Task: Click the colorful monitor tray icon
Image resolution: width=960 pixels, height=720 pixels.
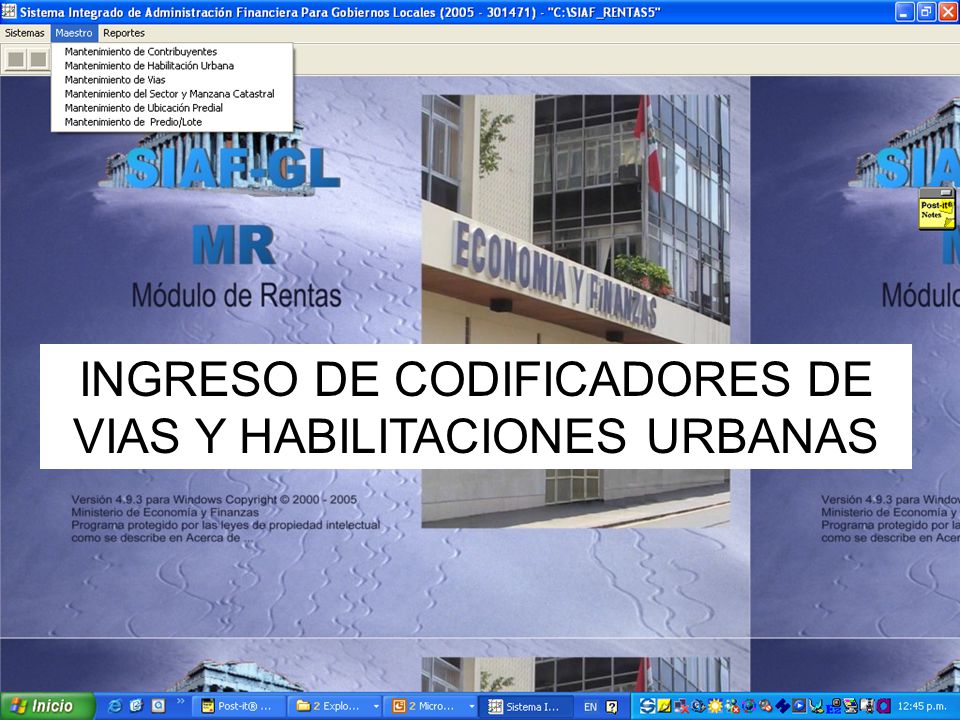Action: (x=849, y=707)
